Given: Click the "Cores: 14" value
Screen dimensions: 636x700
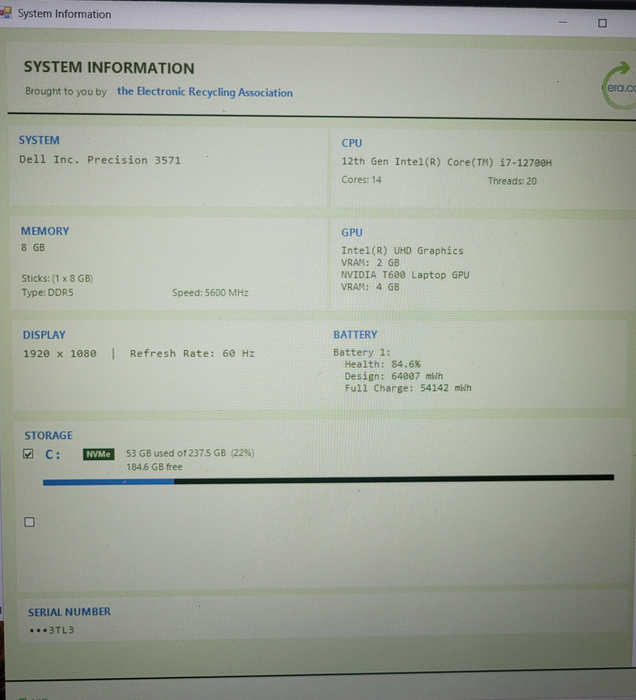Looking at the screenshot, I should (x=361, y=179).
